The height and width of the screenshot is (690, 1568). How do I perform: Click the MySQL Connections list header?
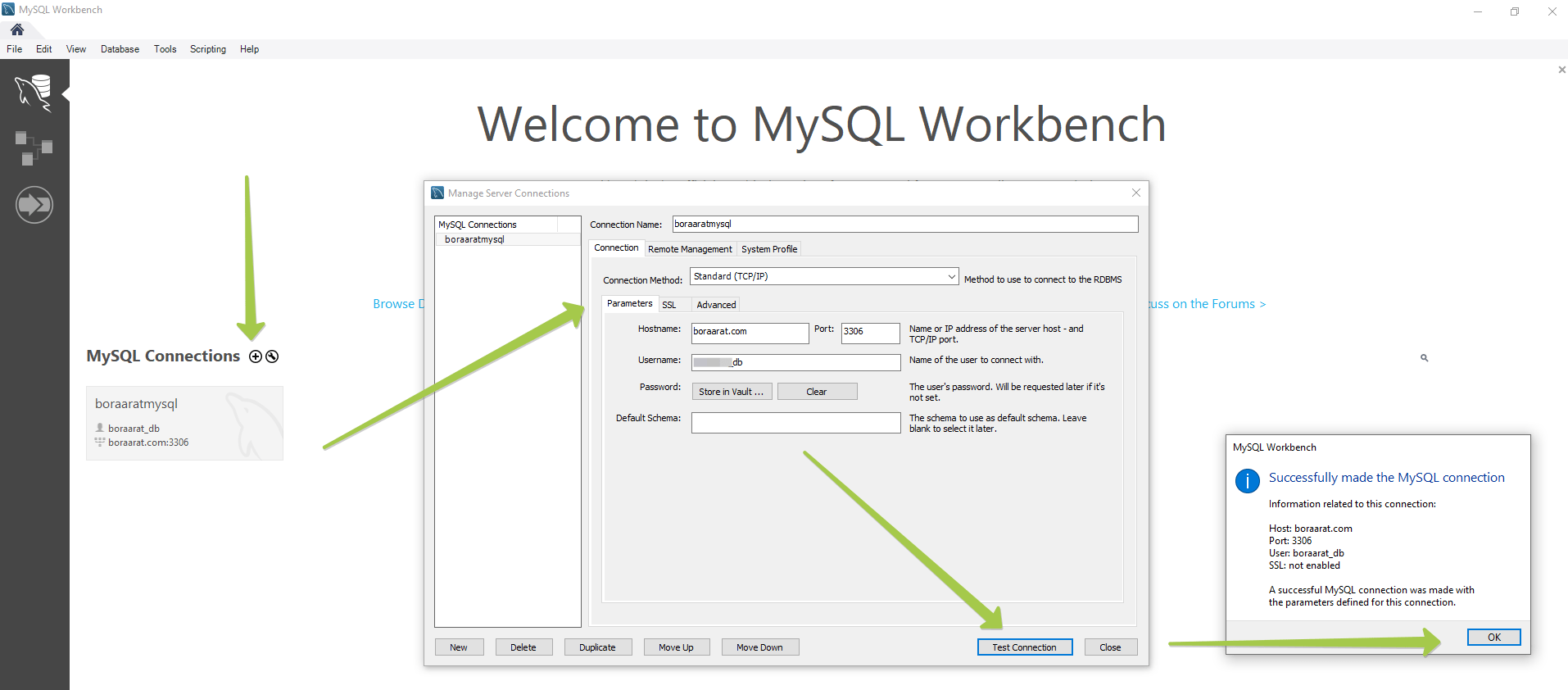pyautogui.click(x=496, y=225)
